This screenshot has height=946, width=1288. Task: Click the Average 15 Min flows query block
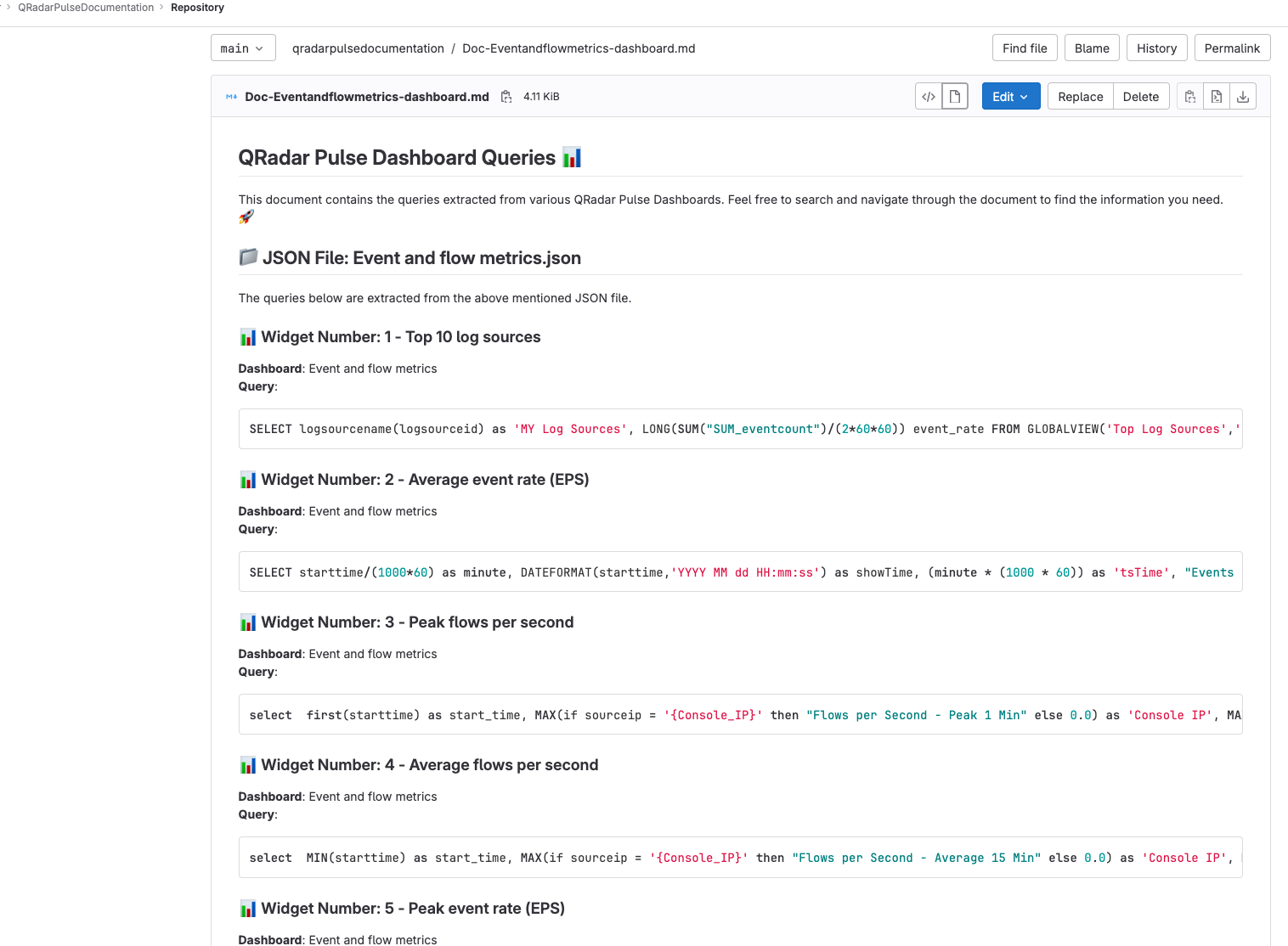tap(740, 858)
